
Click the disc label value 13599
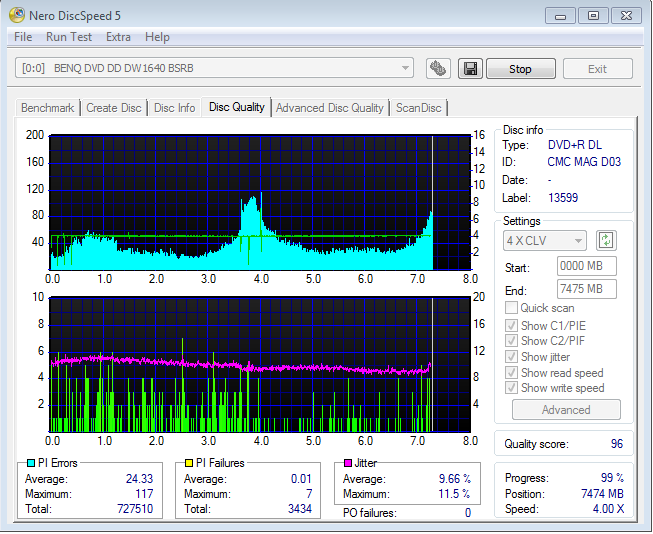click(563, 197)
